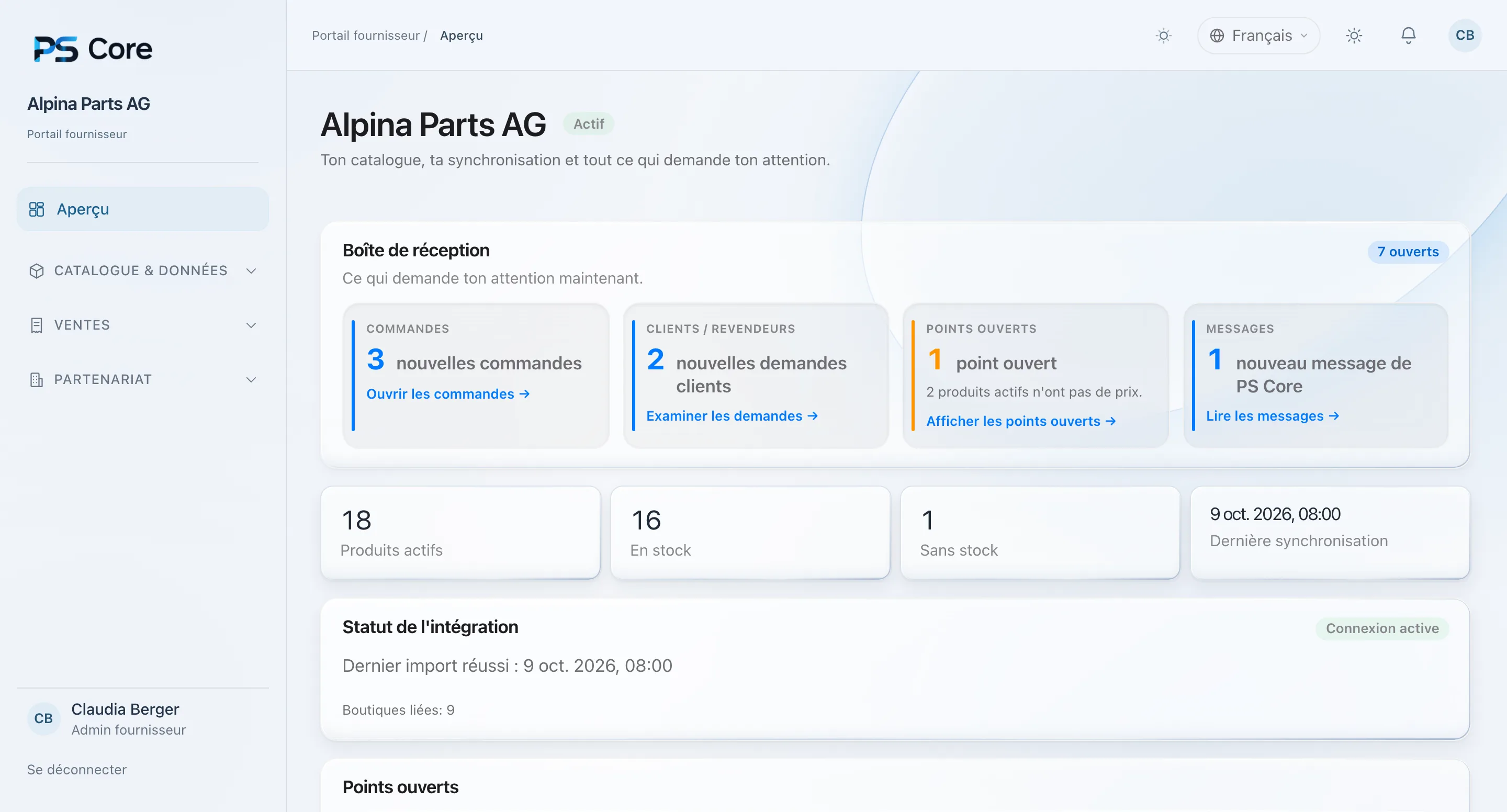This screenshot has width=1507, height=812.
Task: Open the VENTES menu label
Action: (82, 325)
